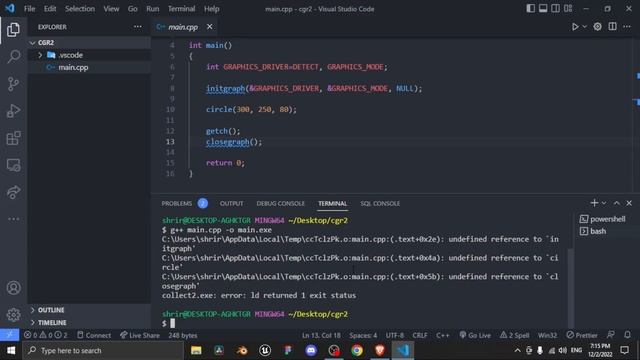640x360 pixels.
Task: Expand the Timeline section
Action: [89, 322]
